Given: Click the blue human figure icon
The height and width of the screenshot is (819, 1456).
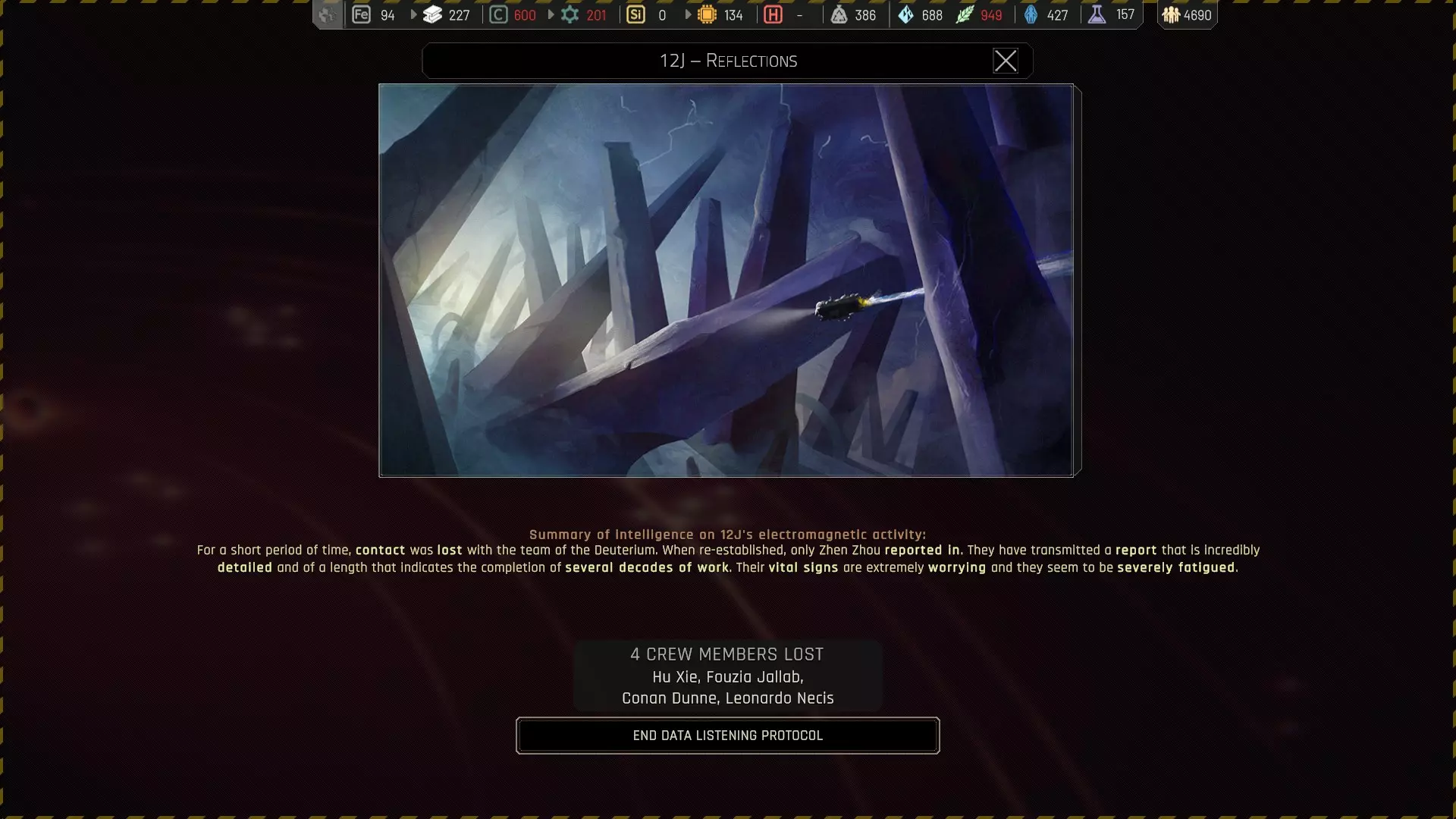Looking at the screenshot, I should (1031, 14).
